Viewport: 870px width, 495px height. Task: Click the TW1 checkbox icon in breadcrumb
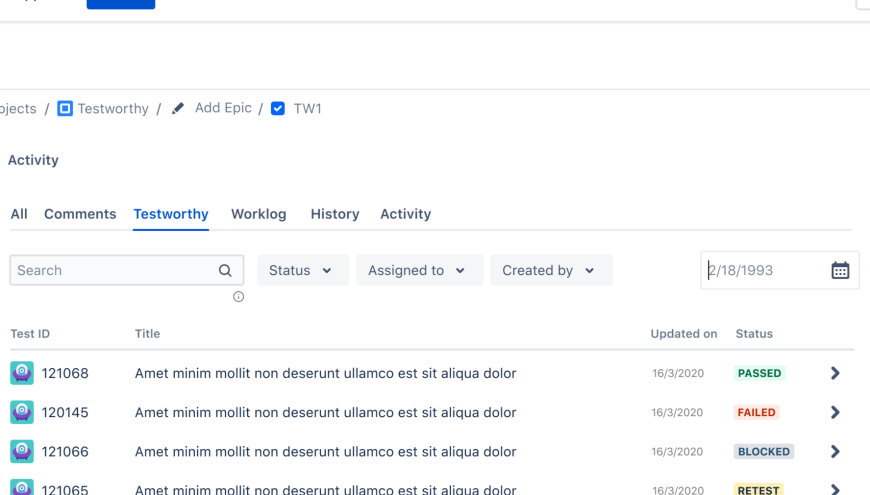278,108
